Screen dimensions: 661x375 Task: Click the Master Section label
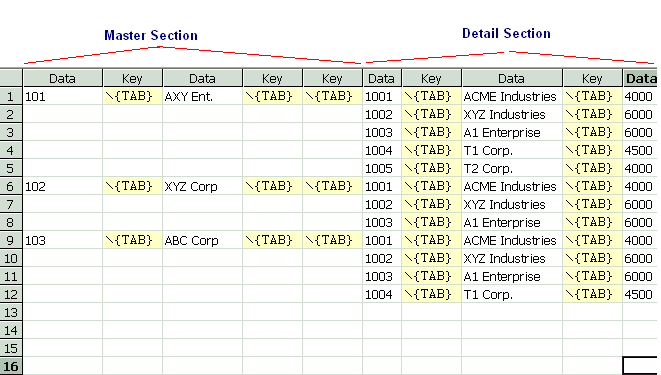151,35
